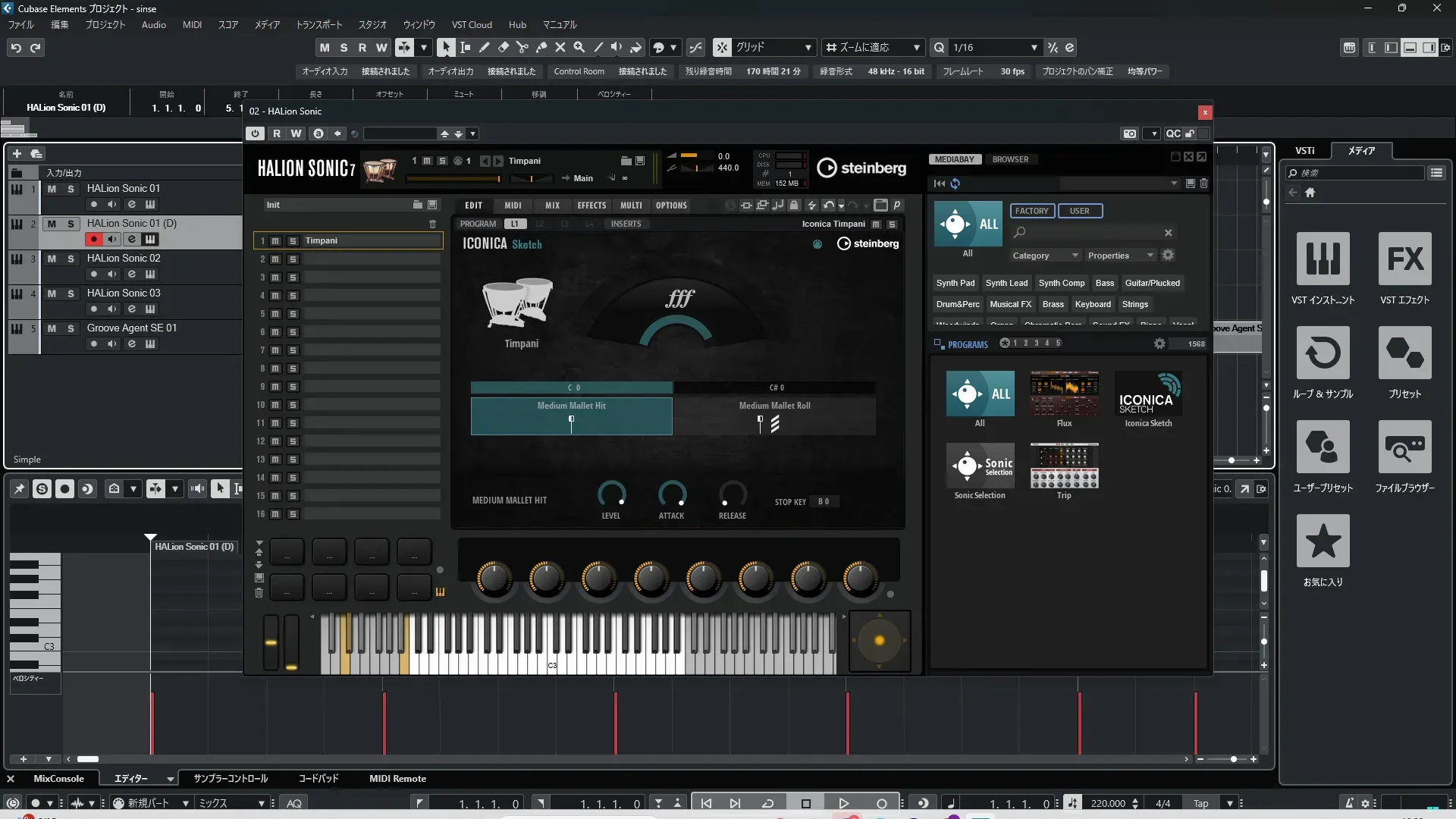Solo the Groove Agent SE 01 track

point(71,328)
